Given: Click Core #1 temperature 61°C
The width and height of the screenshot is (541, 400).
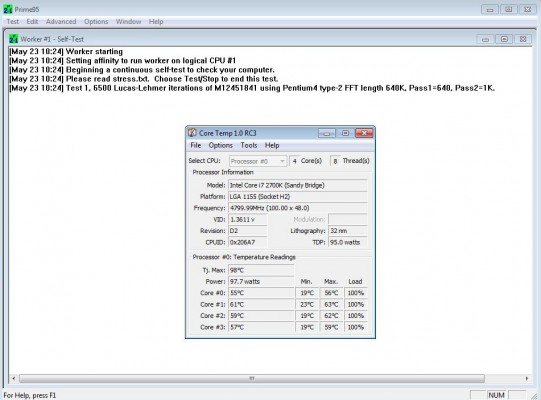Looking at the screenshot, I should 261,304.
